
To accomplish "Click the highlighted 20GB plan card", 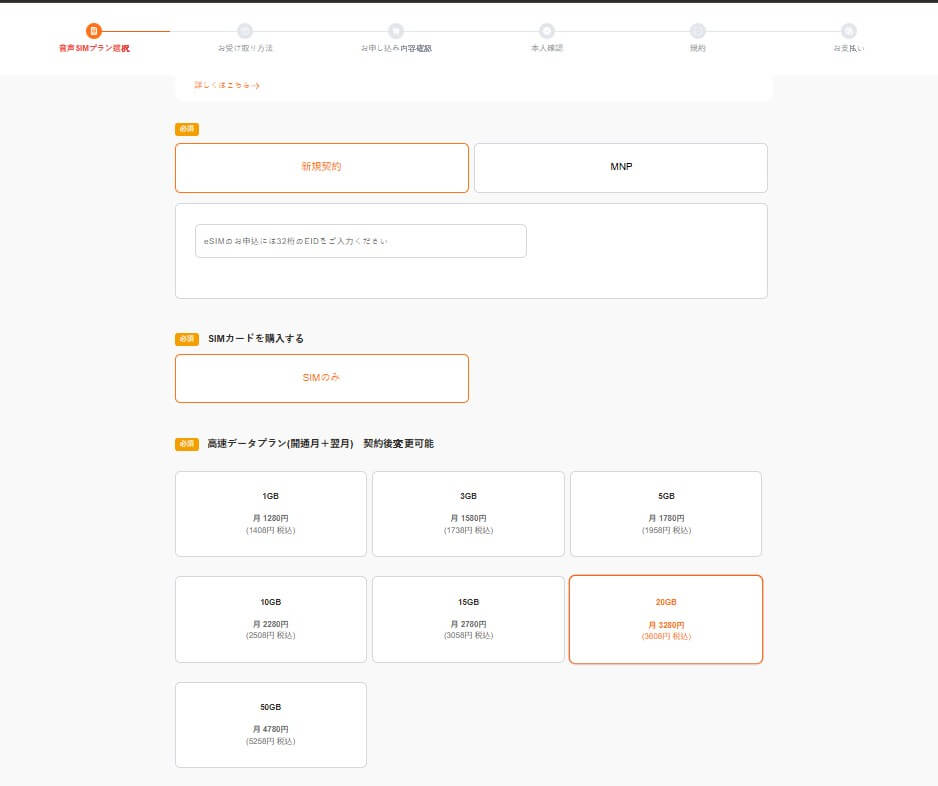I will [x=666, y=619].
